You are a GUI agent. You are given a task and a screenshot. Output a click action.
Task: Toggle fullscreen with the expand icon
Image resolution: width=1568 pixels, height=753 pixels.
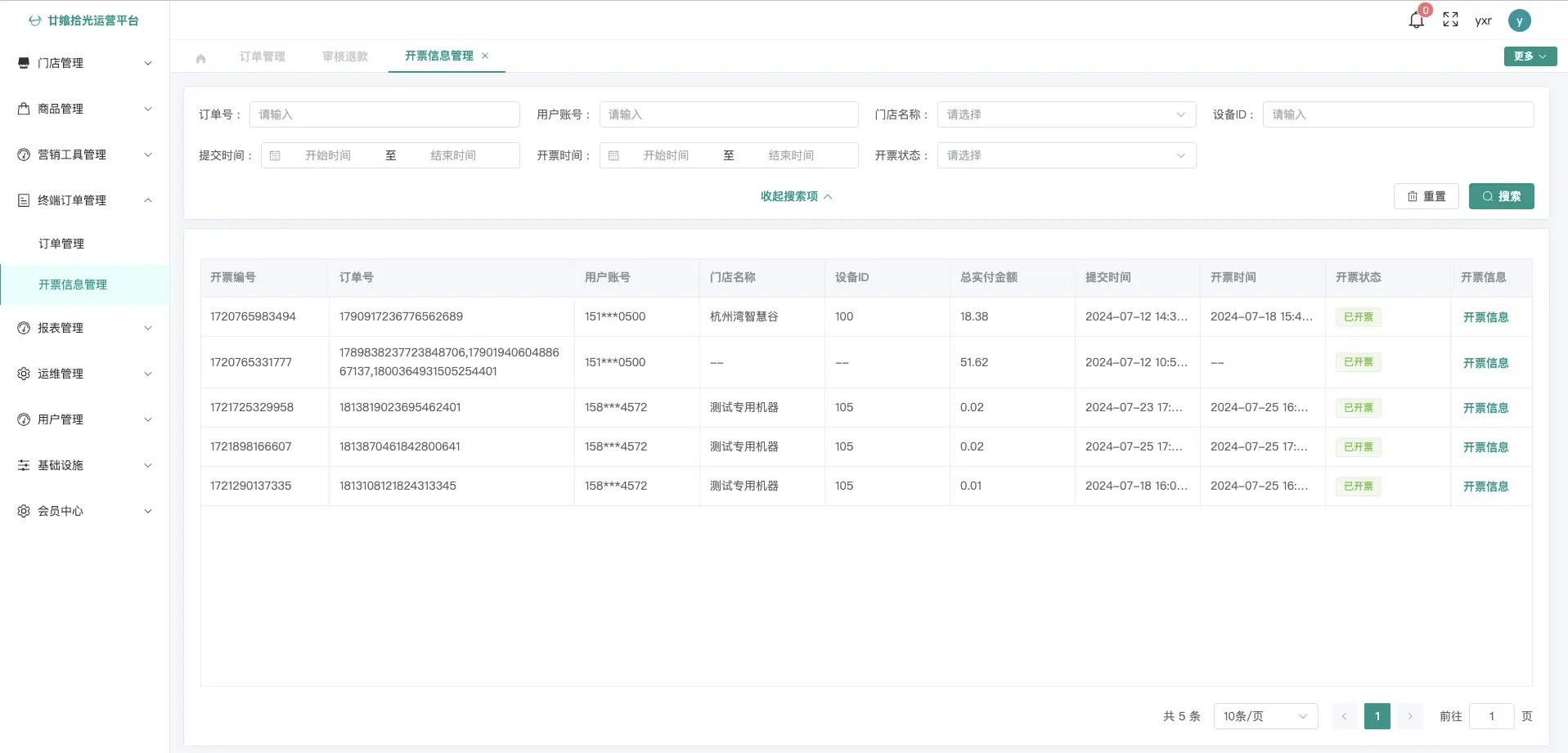pos(1450,20)
